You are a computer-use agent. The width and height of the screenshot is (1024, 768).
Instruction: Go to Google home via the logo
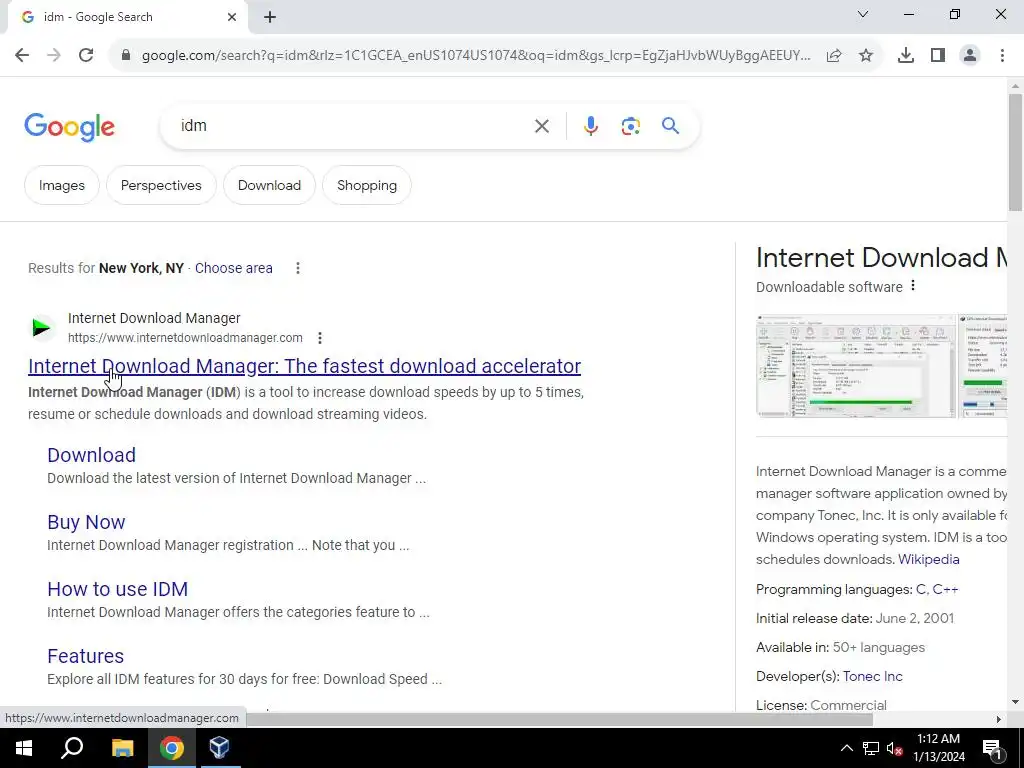[x=69, y=127]
